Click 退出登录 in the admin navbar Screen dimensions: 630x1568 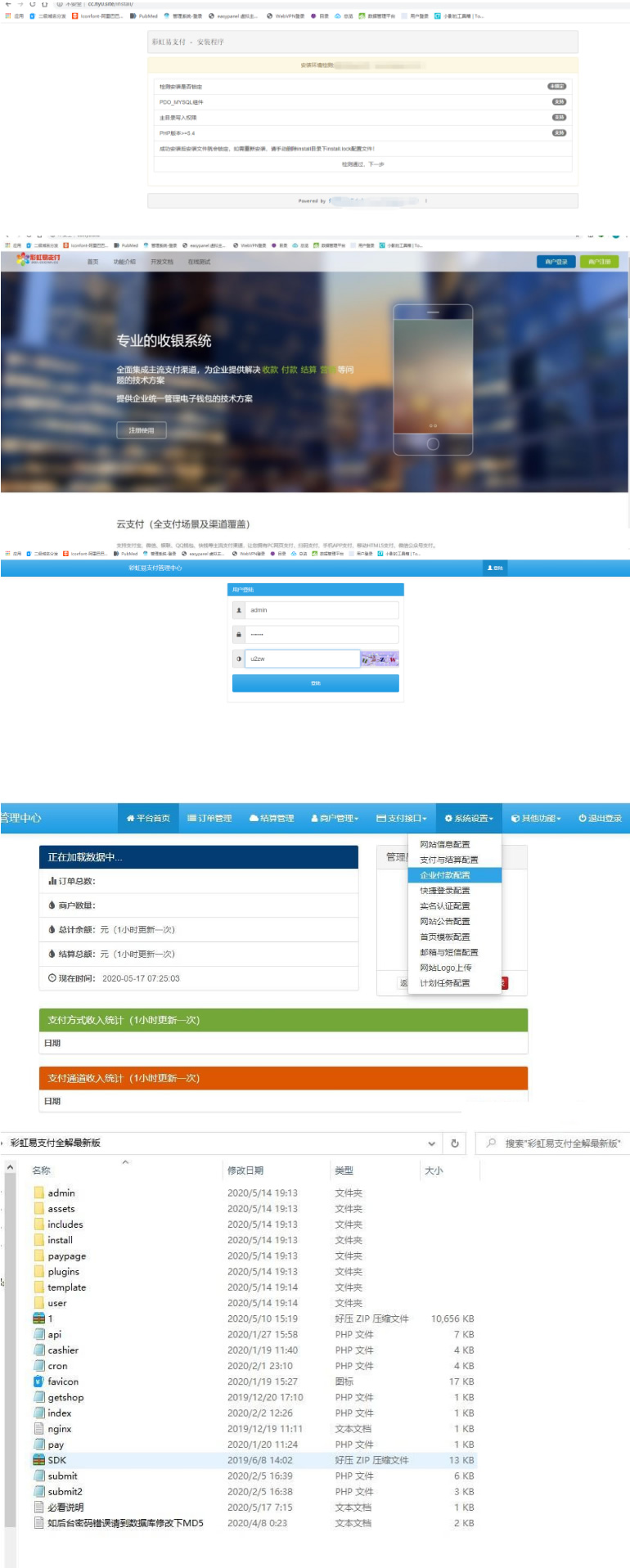click(x=600, y=818)
